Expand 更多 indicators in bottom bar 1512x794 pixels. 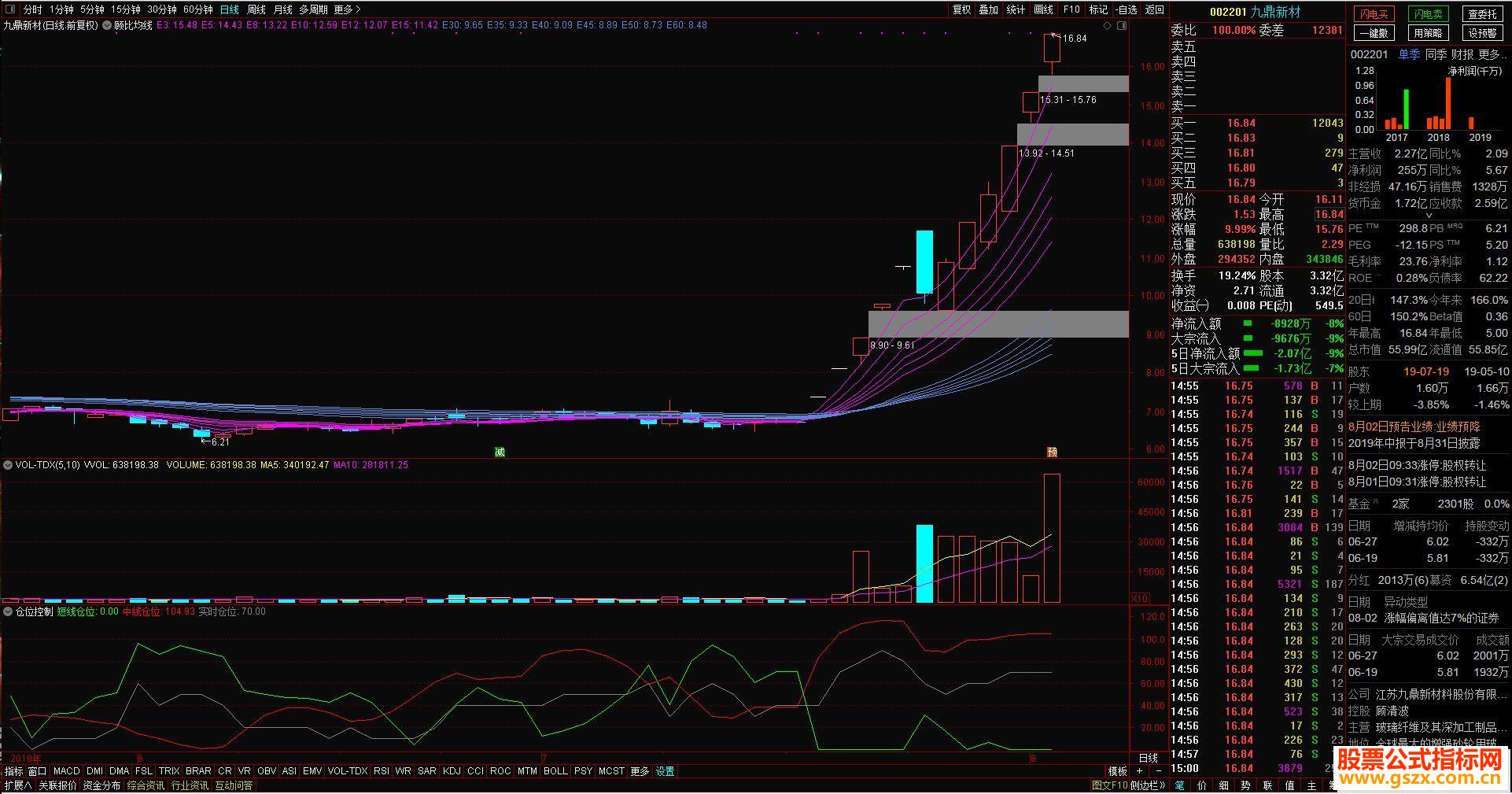[640, 771]
